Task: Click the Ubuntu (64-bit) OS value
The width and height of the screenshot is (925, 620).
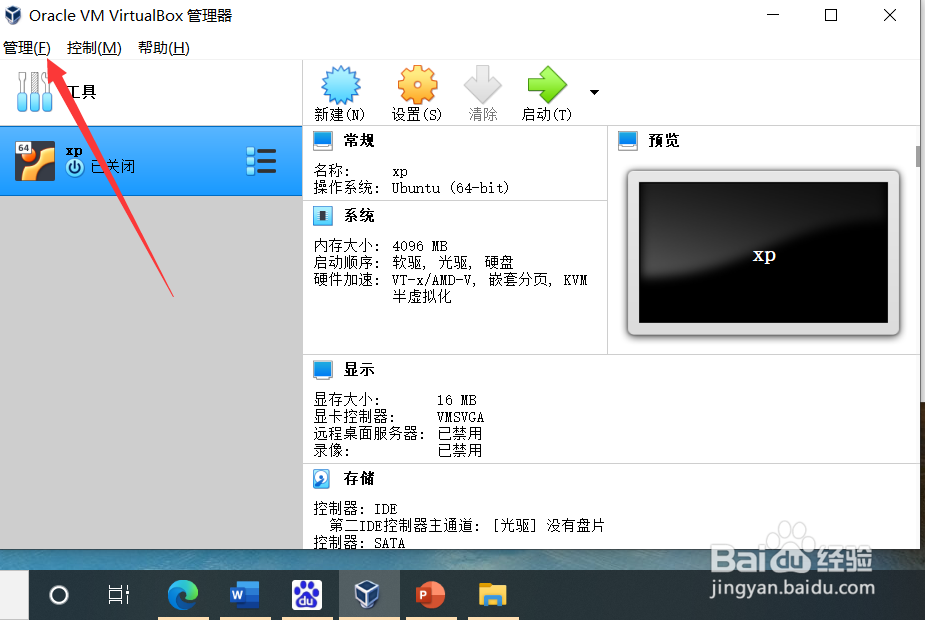Action: coord(450,188)
